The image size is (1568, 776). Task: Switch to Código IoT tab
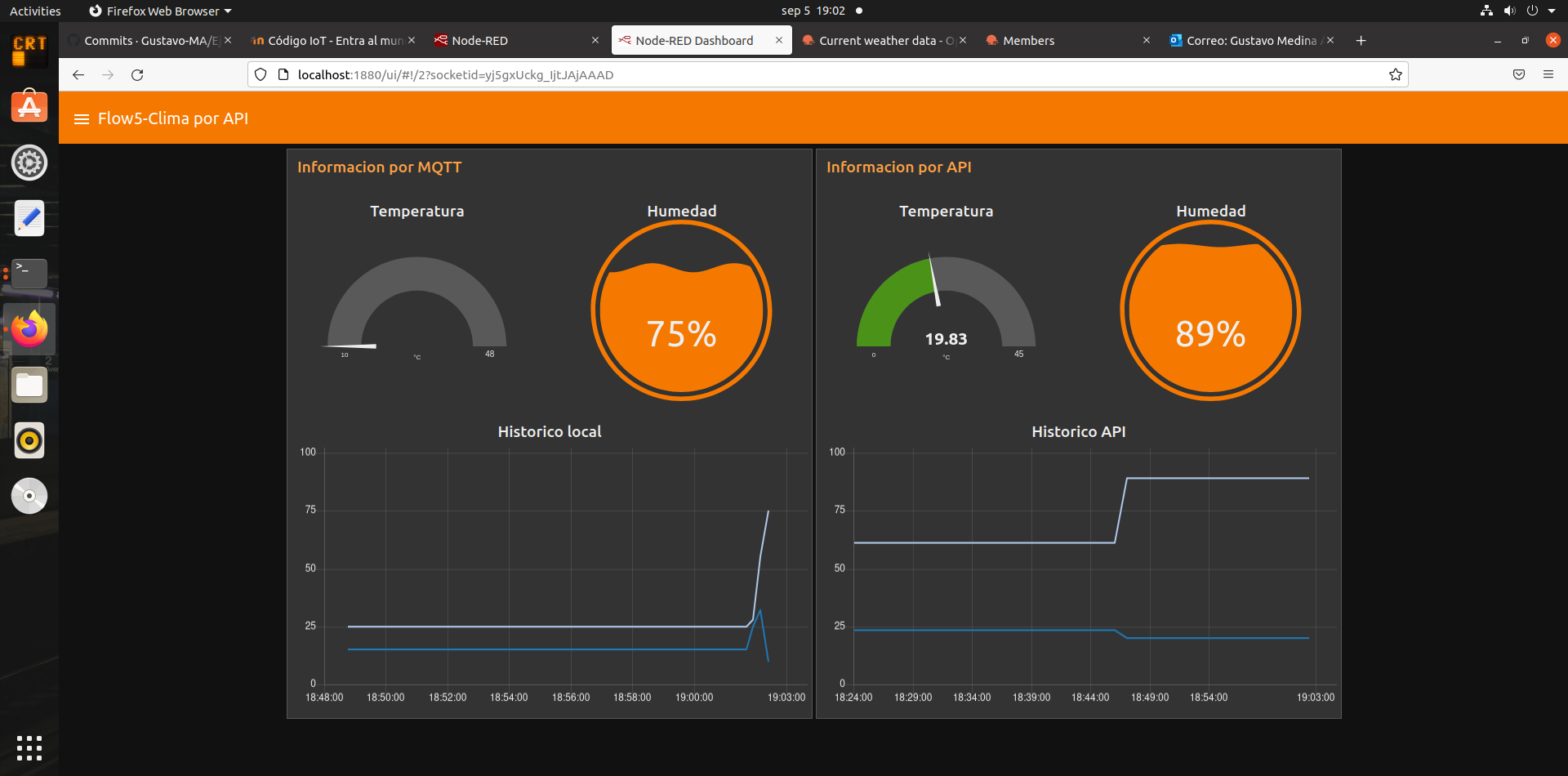(333, 41)
